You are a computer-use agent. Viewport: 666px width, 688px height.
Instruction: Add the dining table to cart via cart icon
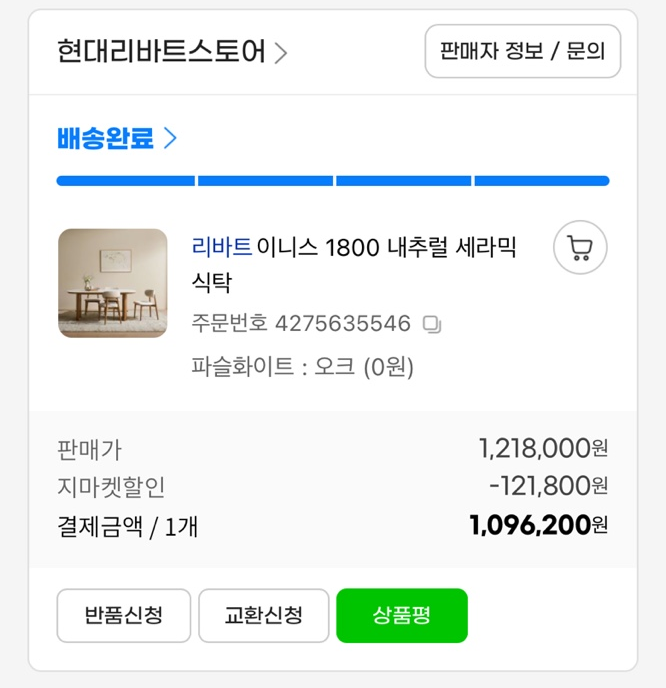coord(580,247)
